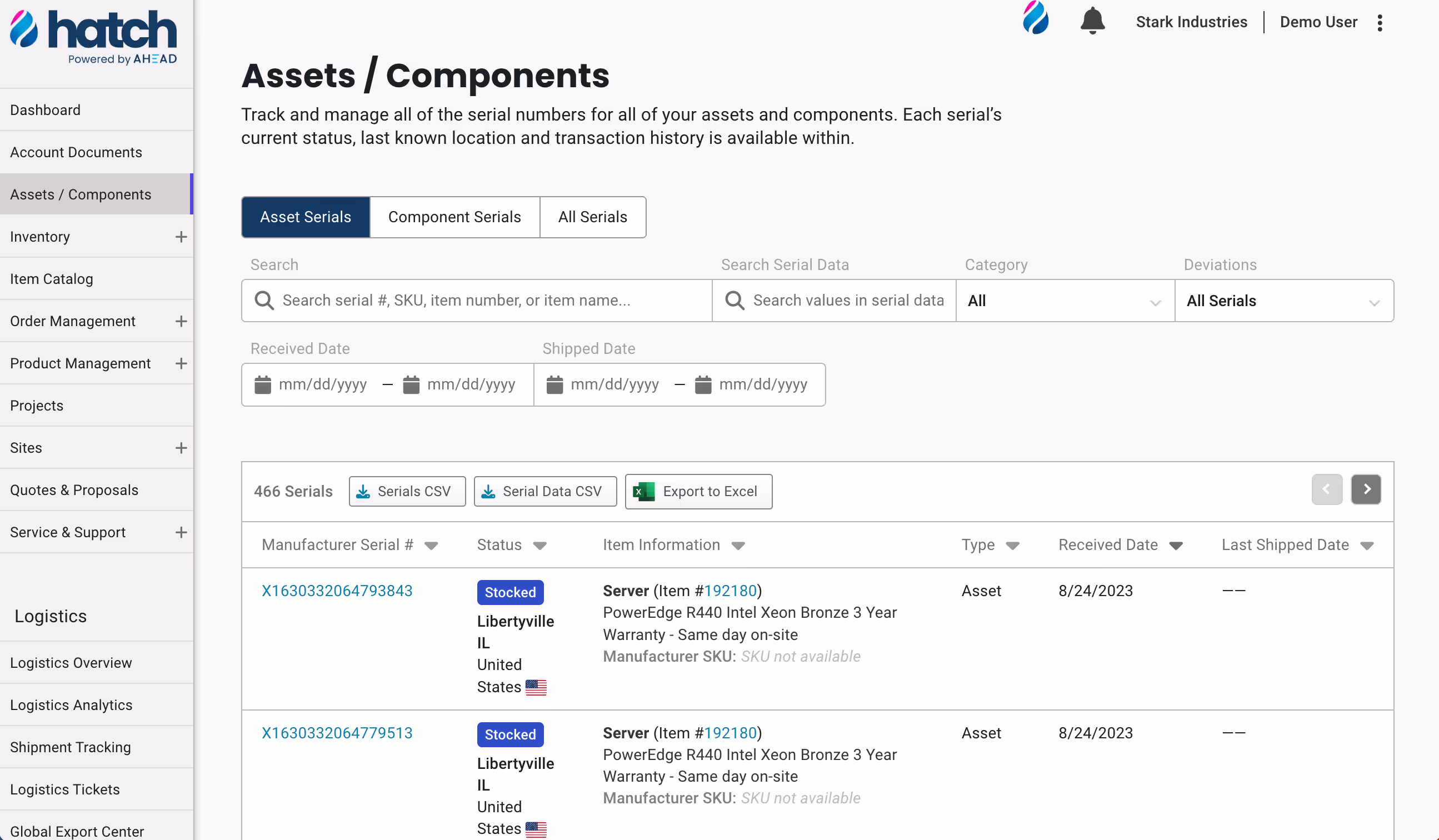This screenshot has height=840, width=1439.
Task: Expand Order Management plus icon
Action: (x=181, y=322)
